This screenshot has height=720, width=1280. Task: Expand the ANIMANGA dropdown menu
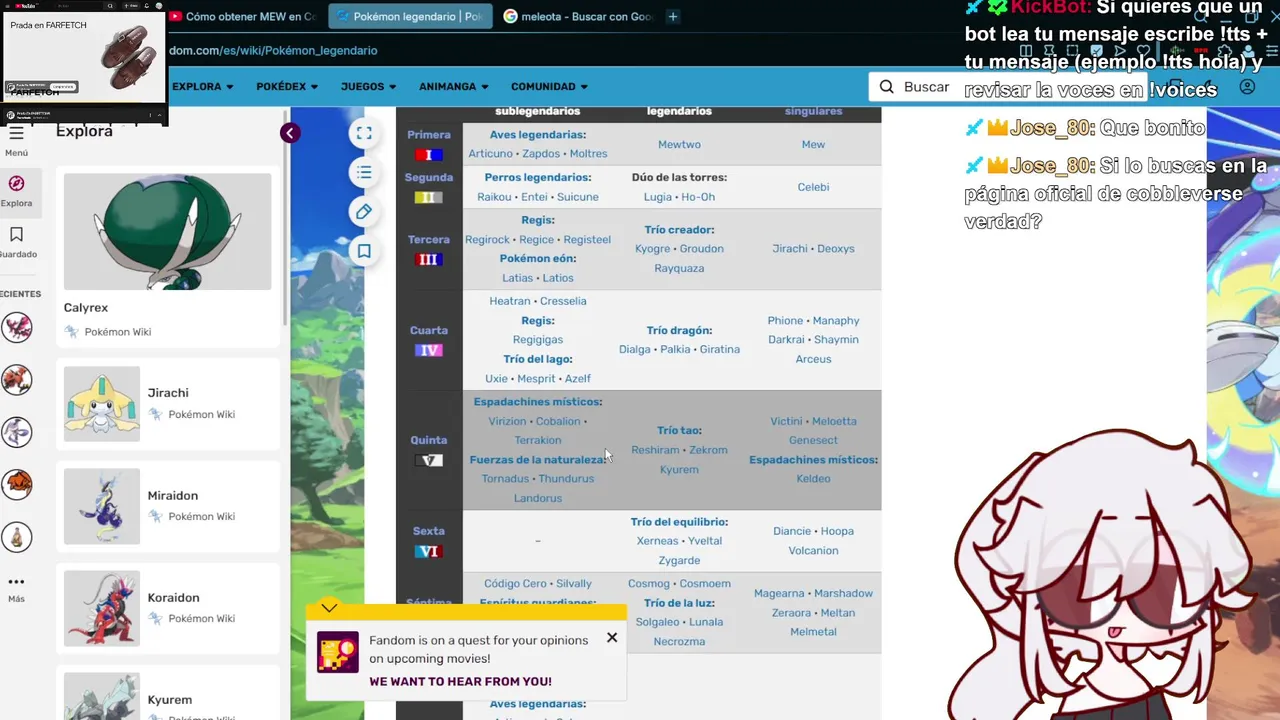click(x=454, y=87)
